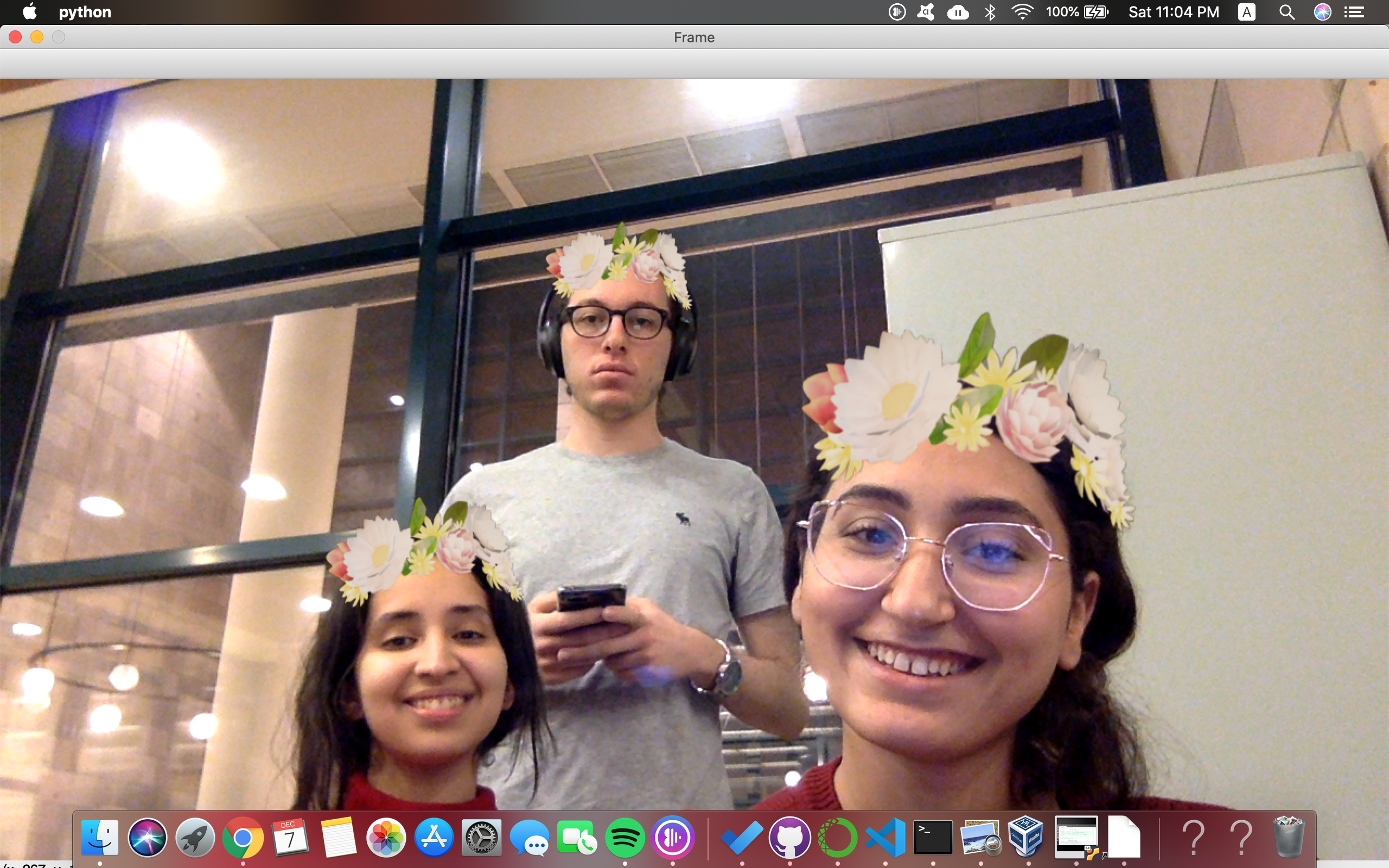Click the Avast antivirus menu bar icon
The width and height of the screenshot is (1389, 868).
(926, 12)
